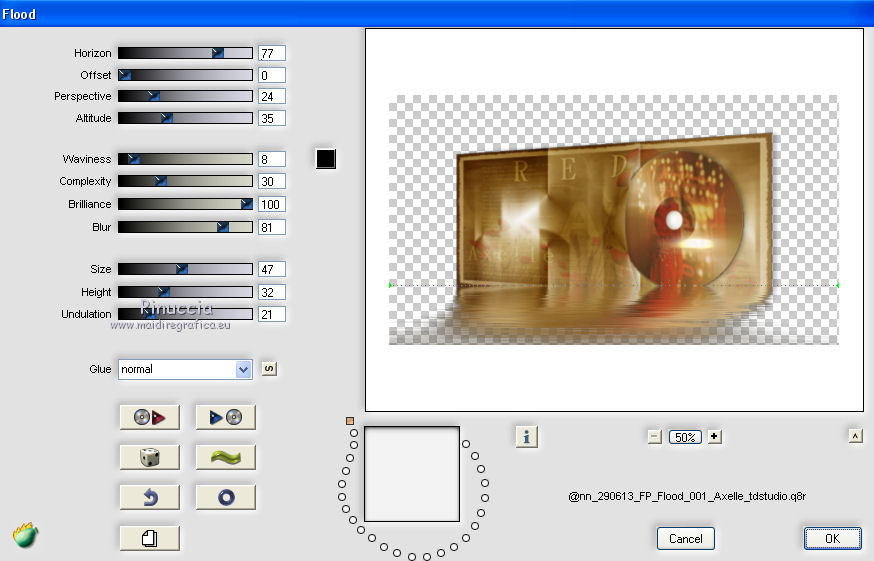Adjust the Blur slider
874x561 pixels.
(x=185, y=227)
